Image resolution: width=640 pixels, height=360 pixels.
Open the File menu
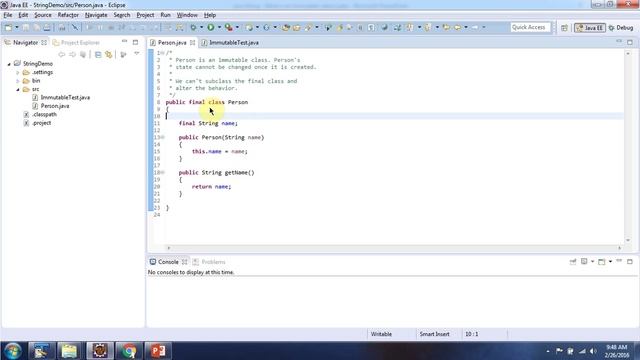(x=8, y=15)
